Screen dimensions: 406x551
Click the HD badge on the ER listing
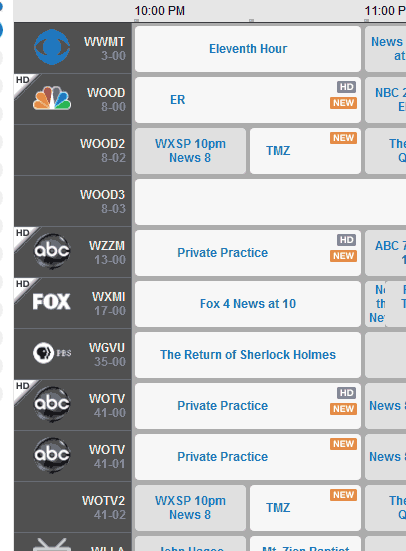tap(346, 87)
